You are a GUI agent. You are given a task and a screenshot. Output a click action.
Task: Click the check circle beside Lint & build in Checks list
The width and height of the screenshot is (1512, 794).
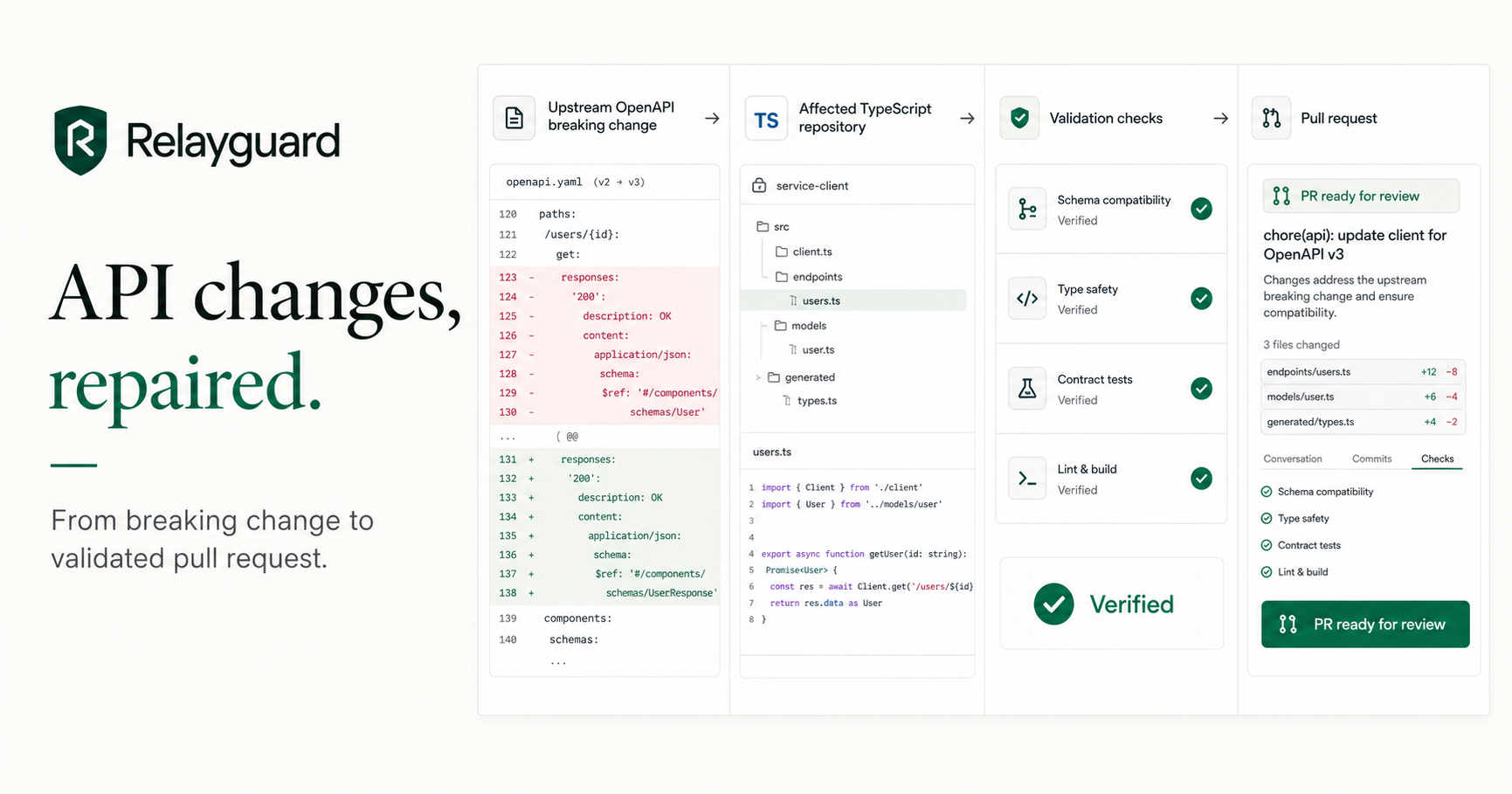[x=1267, y=572]
